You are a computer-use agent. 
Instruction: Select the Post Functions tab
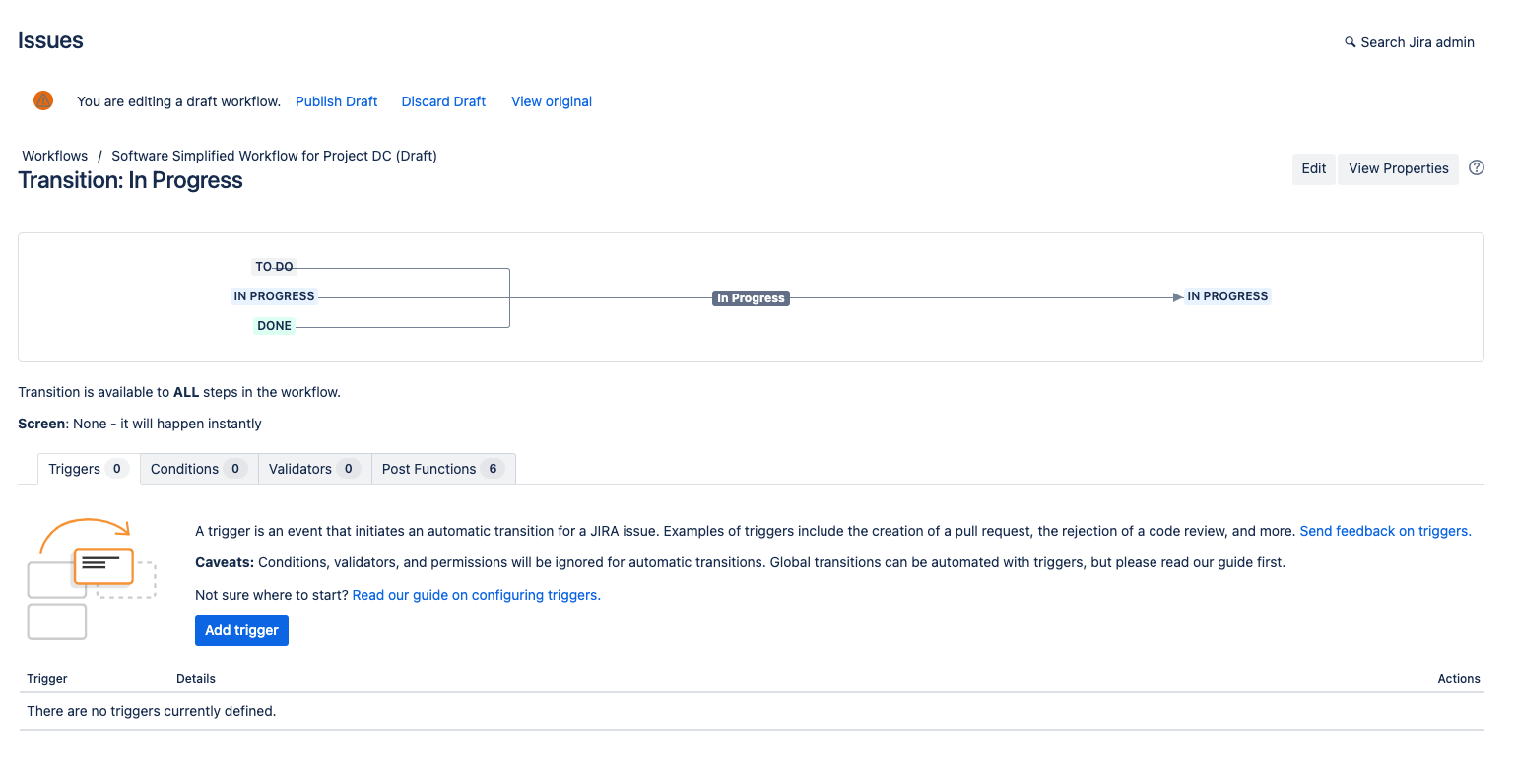pos(442,469)
